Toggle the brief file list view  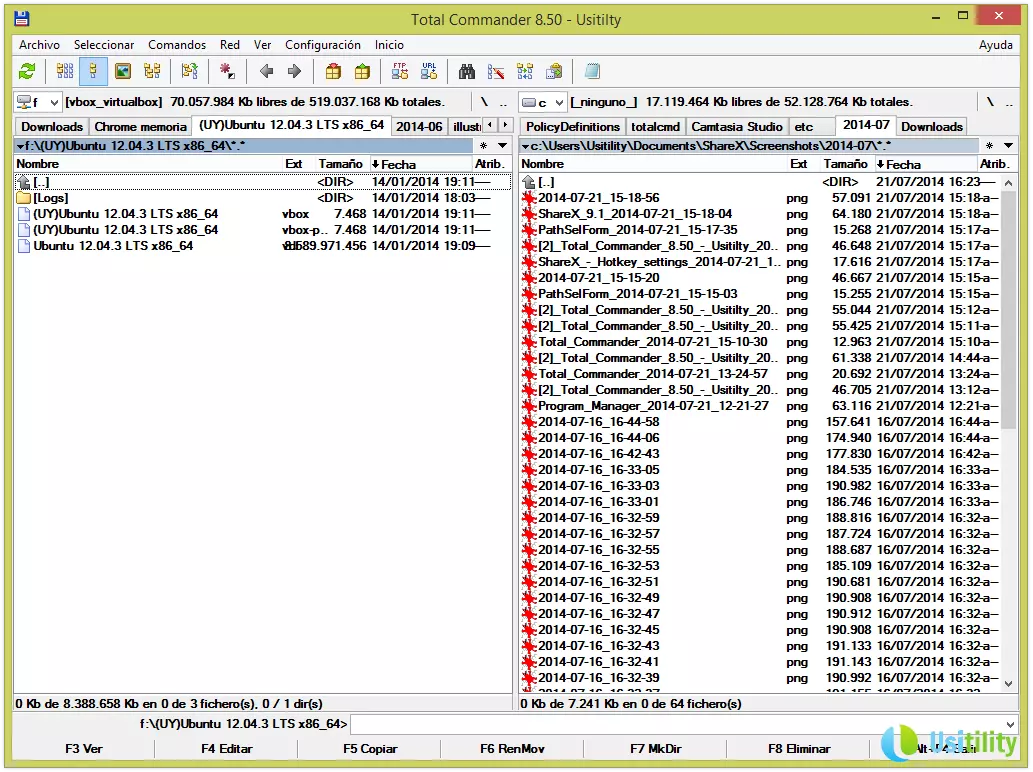[65, 71]
